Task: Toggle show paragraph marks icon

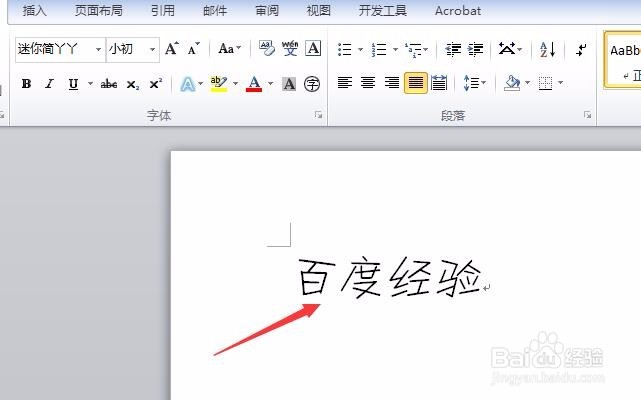Action: click(581, 49)
